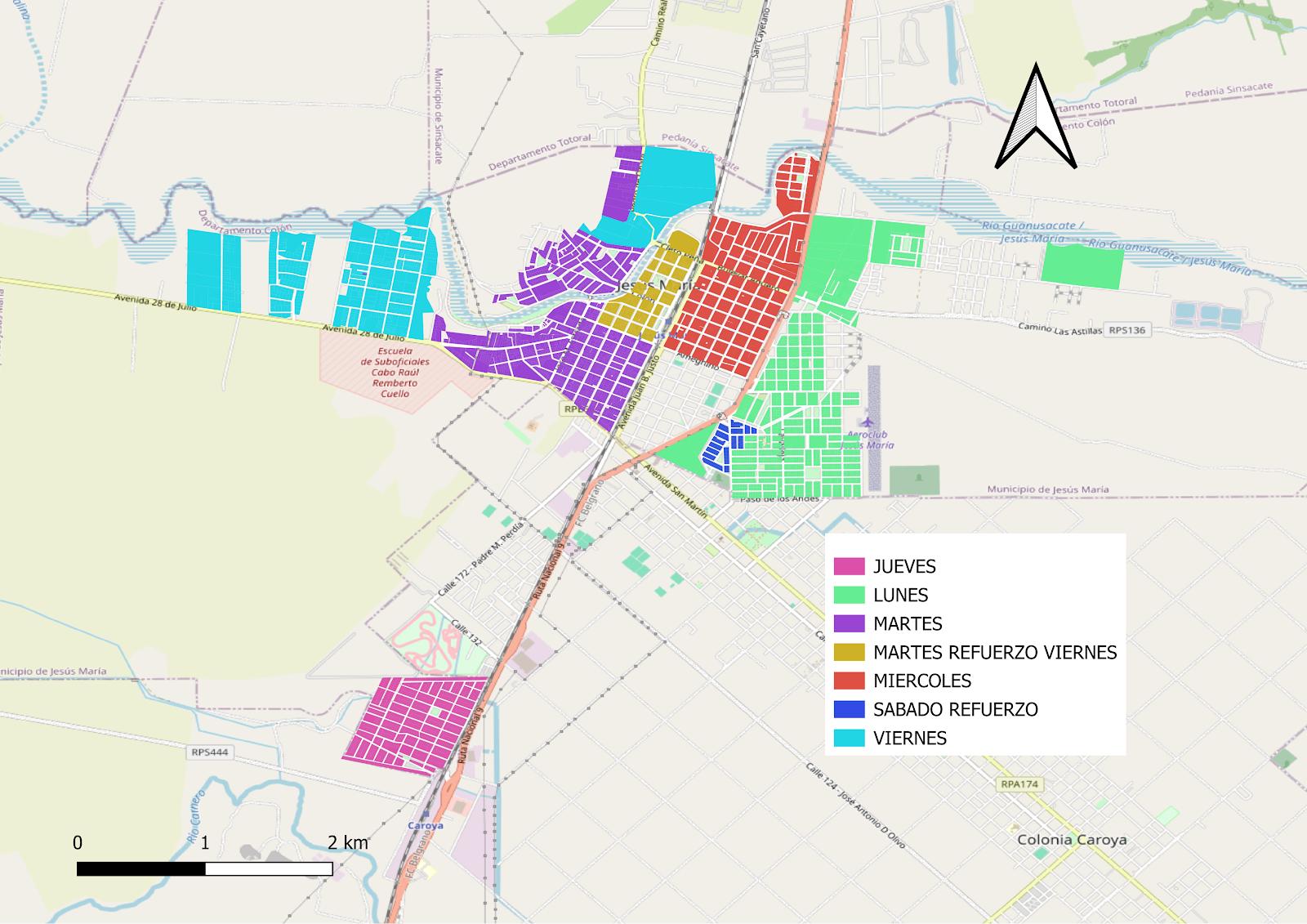Click the Calle 124 - José Antonio D Olivo label
The height and width of the screenshot is (924, 1307).
pyautogui.click(x=855, y=806)
